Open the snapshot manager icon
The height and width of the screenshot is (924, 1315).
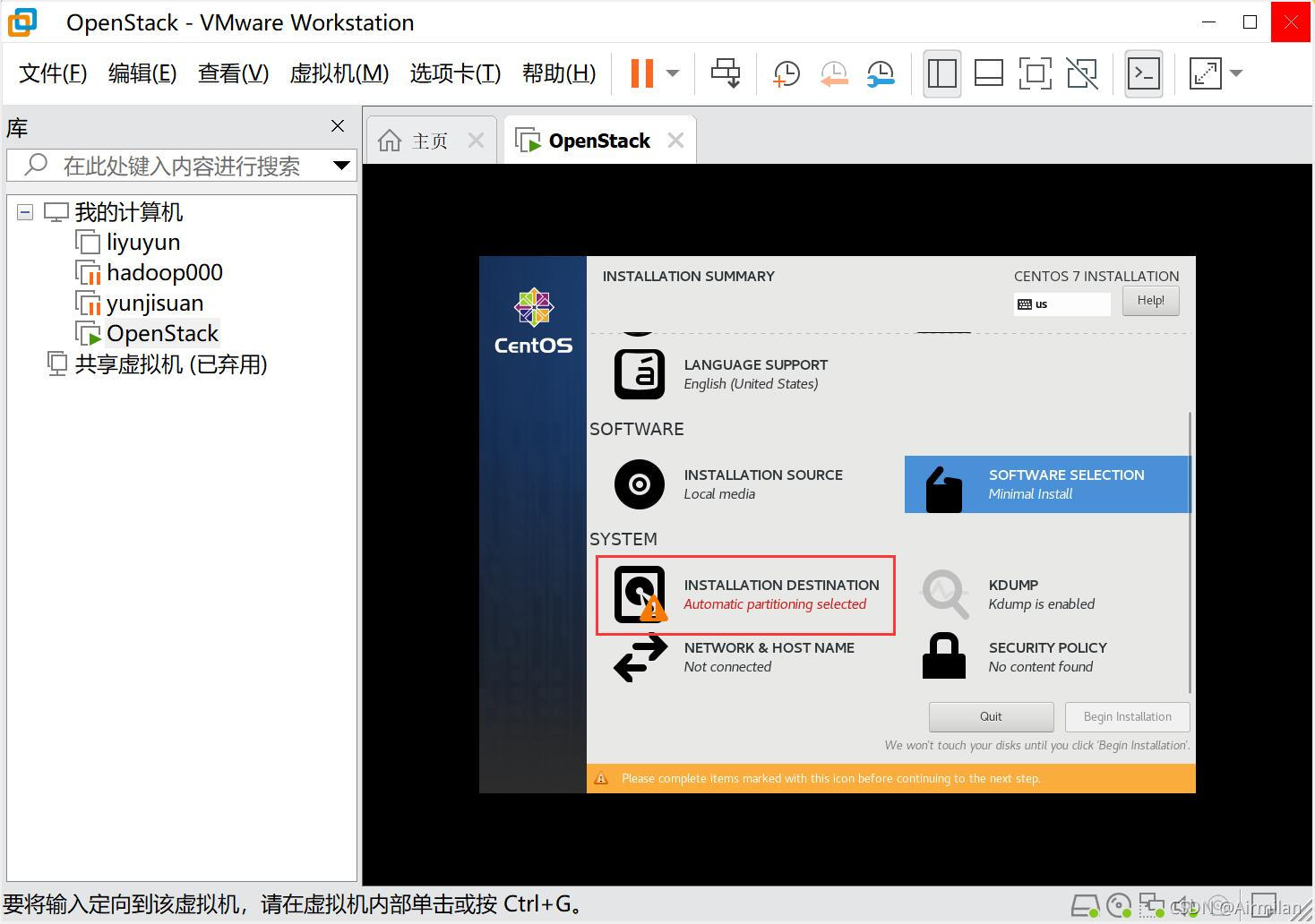point(881,73)
